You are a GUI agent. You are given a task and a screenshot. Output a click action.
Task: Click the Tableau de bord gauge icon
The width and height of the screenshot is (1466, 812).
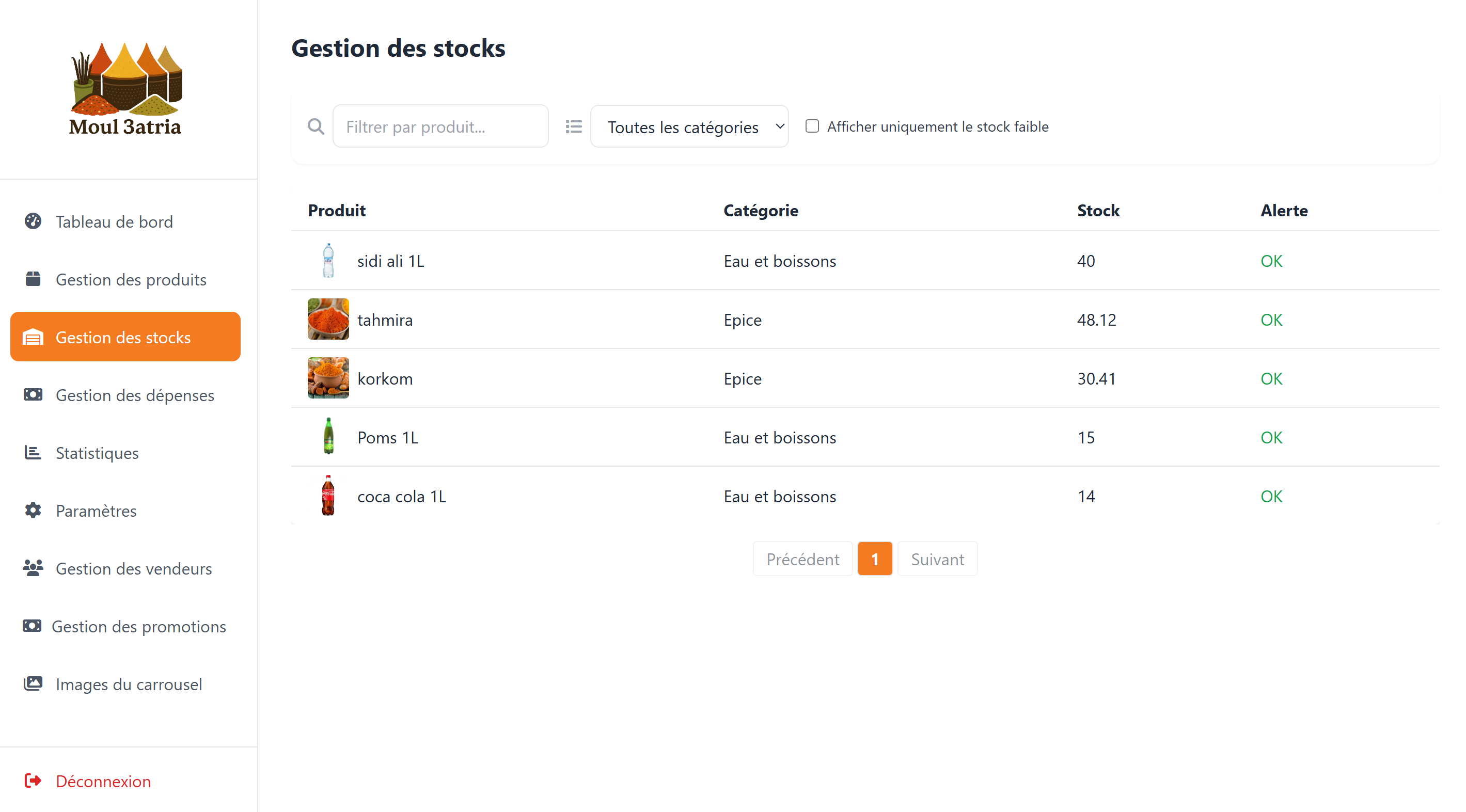33,221
